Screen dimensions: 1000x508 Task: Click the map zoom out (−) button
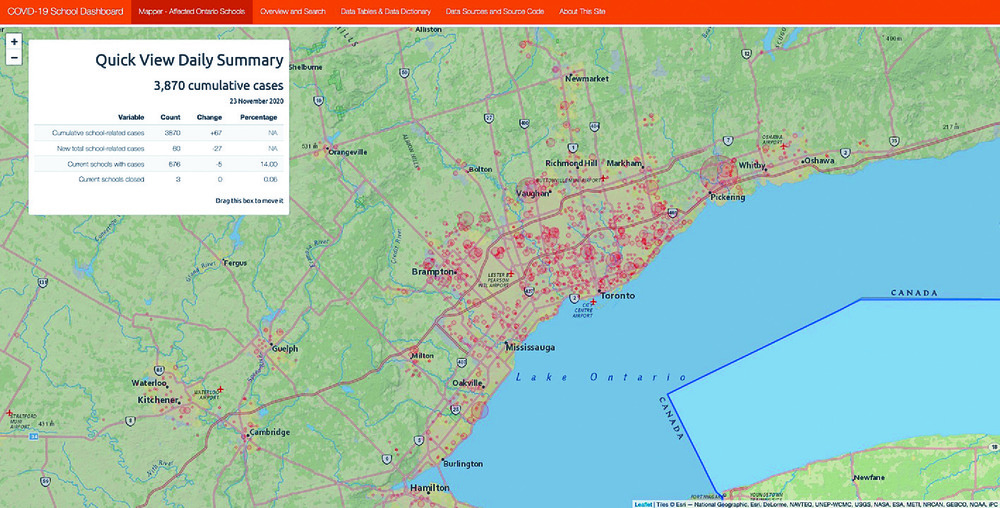(x=14, y=58)
